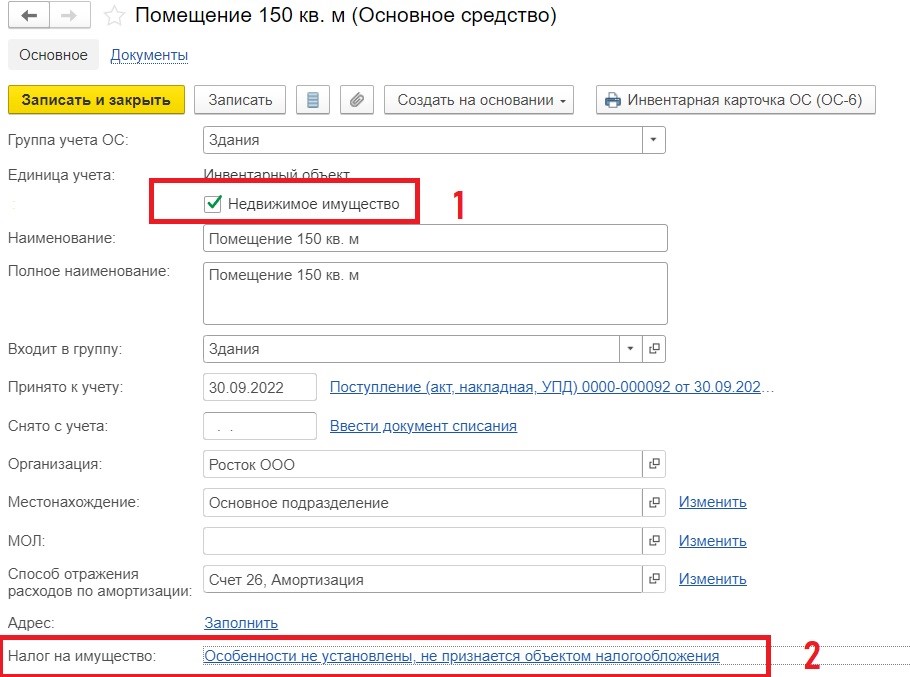Open attached files via paperclip icon
The image size is (910, 677).
(x=357, y=100)
